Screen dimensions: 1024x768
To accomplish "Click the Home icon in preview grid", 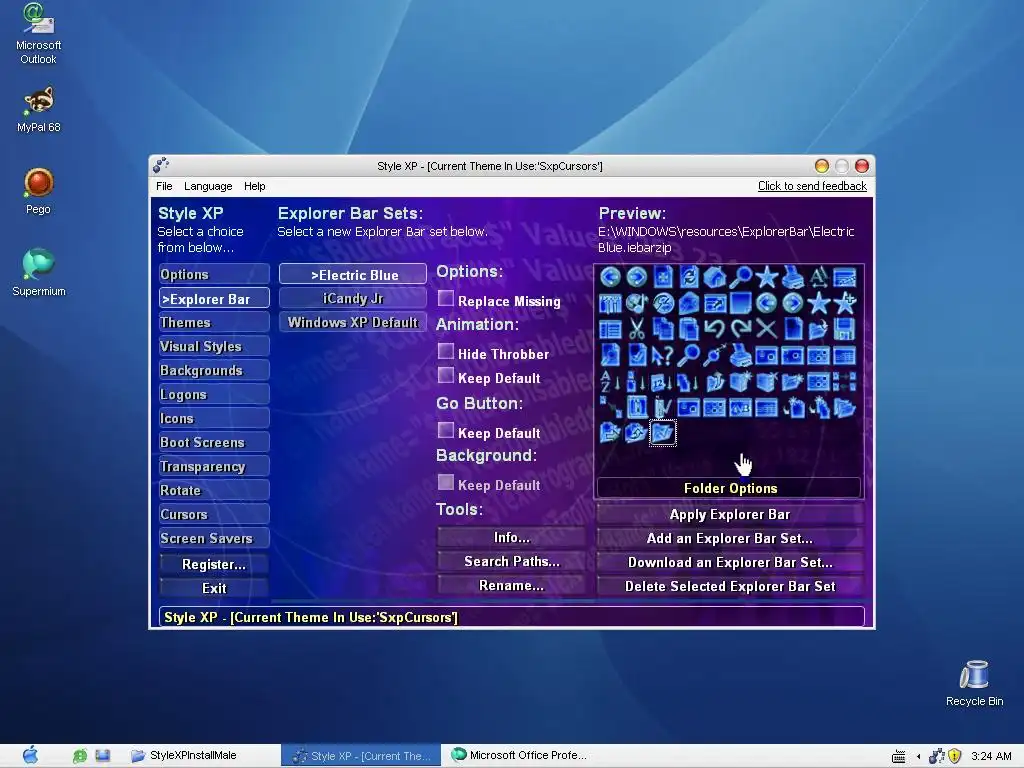I will [x=715, y=278].
